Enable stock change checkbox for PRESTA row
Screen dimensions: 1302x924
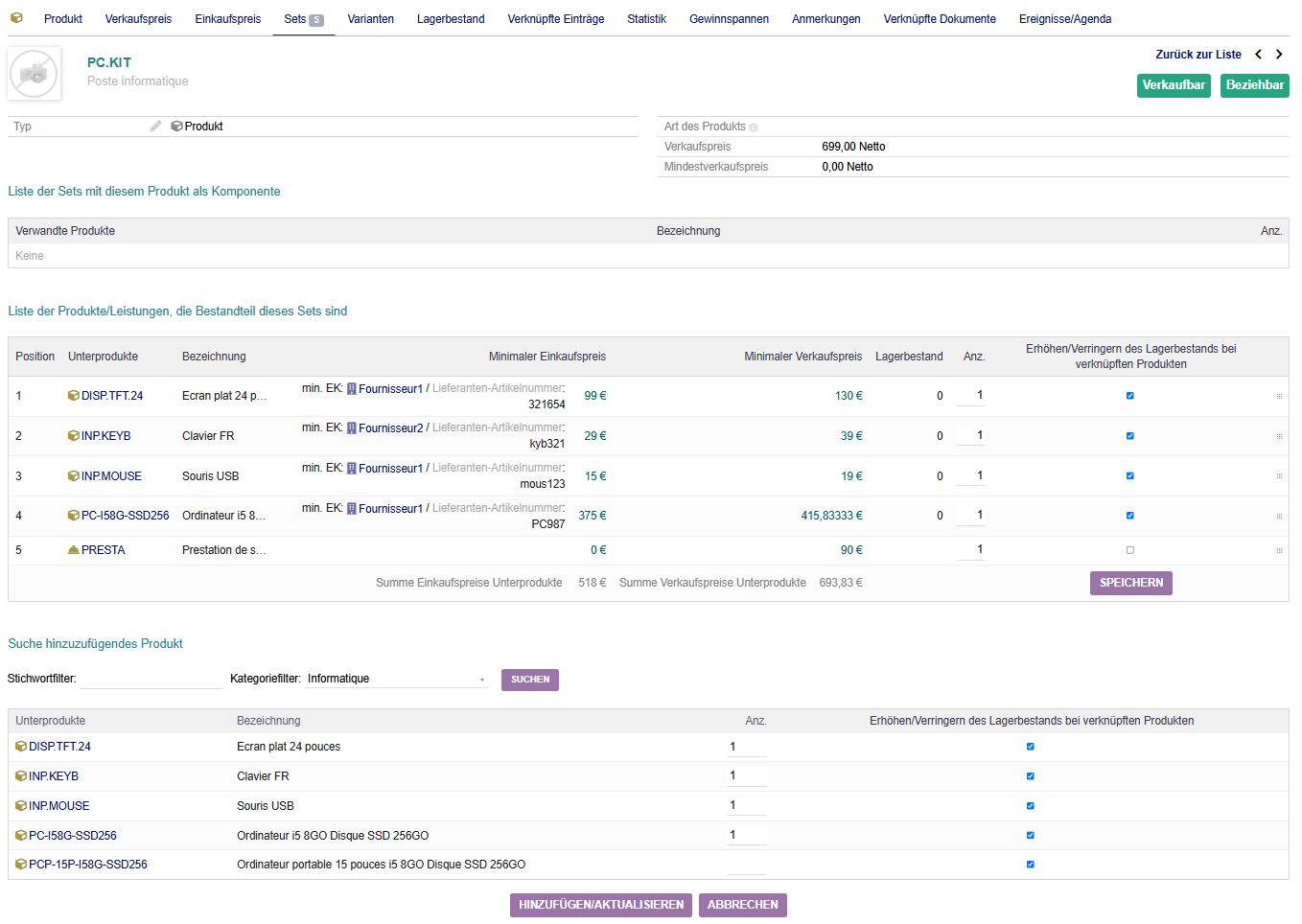[1130, 550]
